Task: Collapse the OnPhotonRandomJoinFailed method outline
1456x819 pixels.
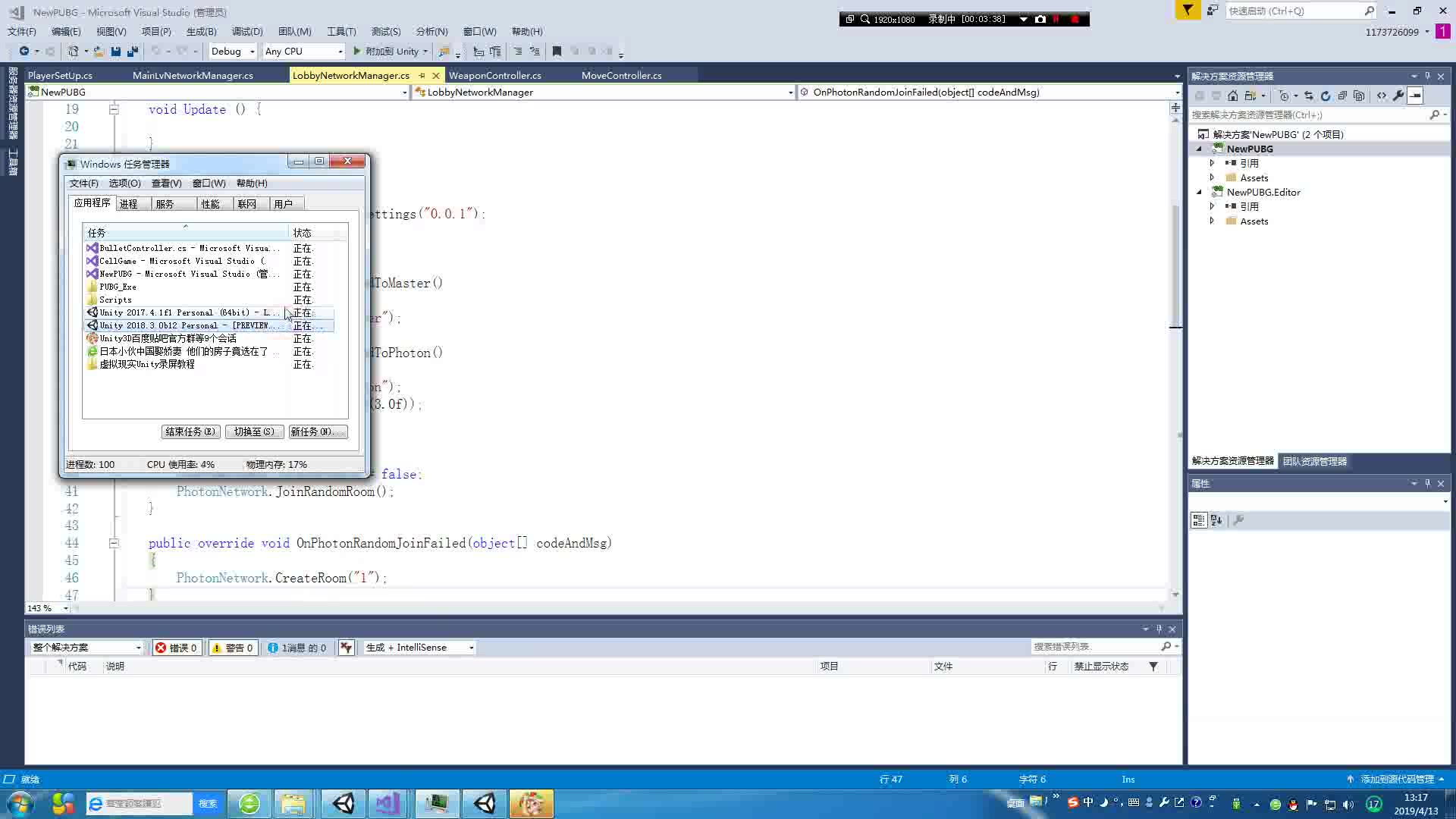Action: point(114,543)
